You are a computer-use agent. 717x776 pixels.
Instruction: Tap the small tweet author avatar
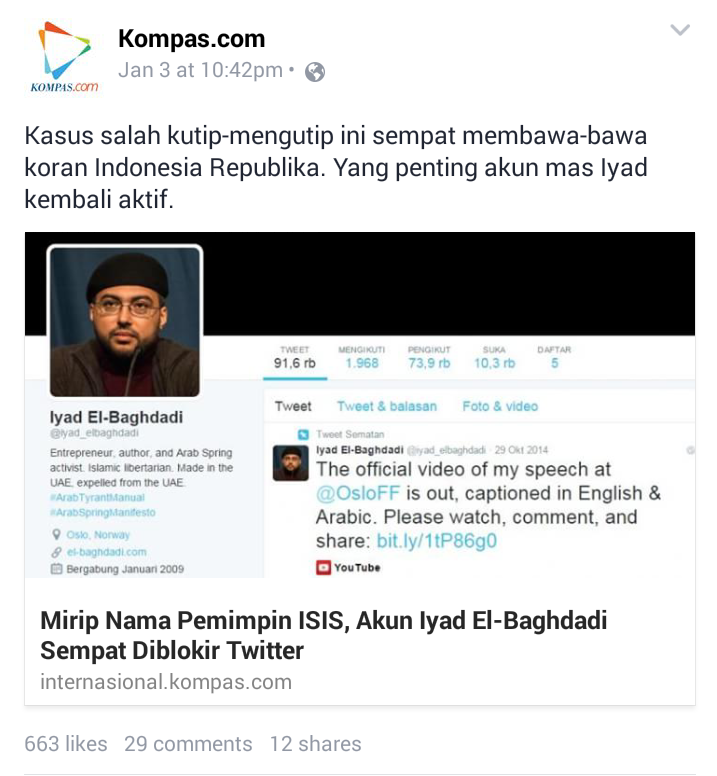[x=290, y=463]
